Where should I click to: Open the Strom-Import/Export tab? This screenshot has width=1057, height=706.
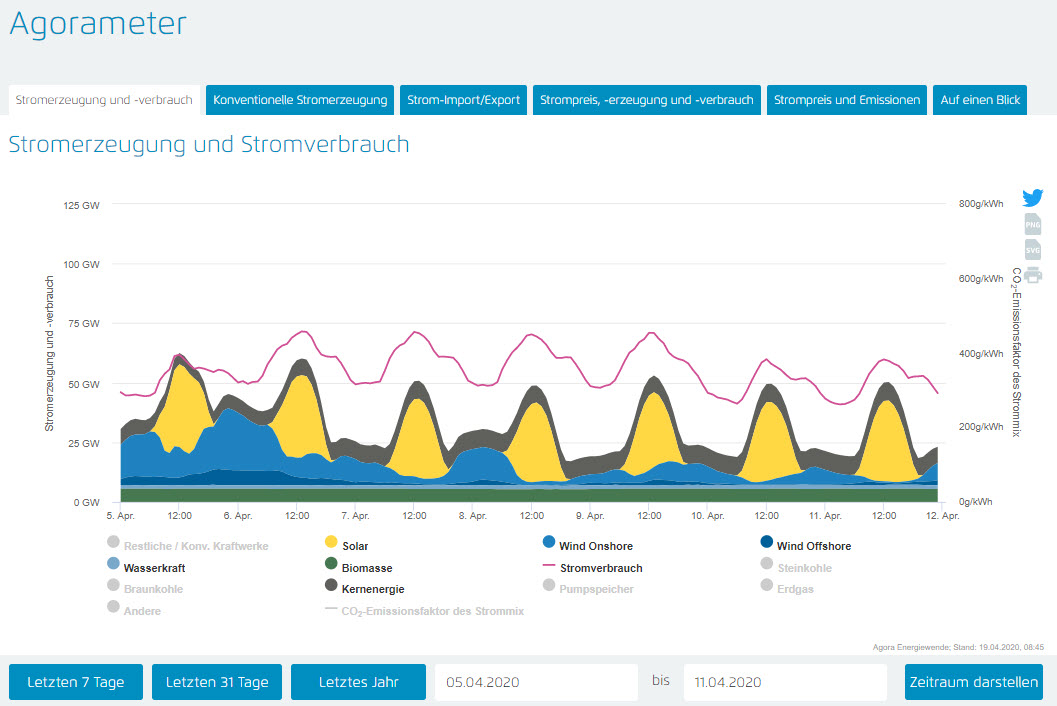pyautogui.click(x=464, y=100)
